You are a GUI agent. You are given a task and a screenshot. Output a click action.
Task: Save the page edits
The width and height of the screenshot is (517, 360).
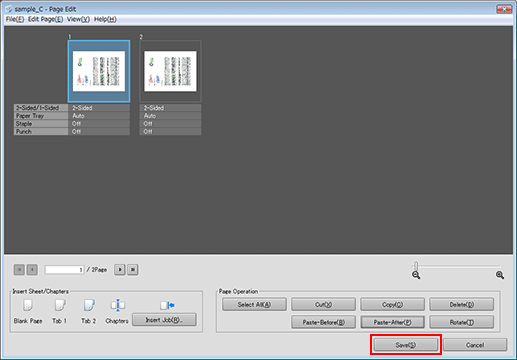pyautogui.click(x=406, y=345)
